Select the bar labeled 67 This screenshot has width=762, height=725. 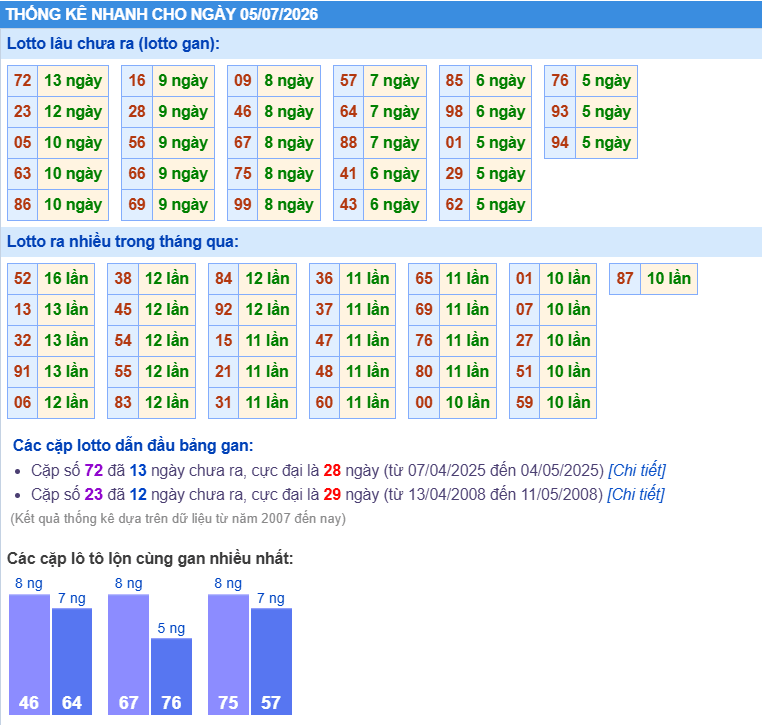tap(128, 654)
